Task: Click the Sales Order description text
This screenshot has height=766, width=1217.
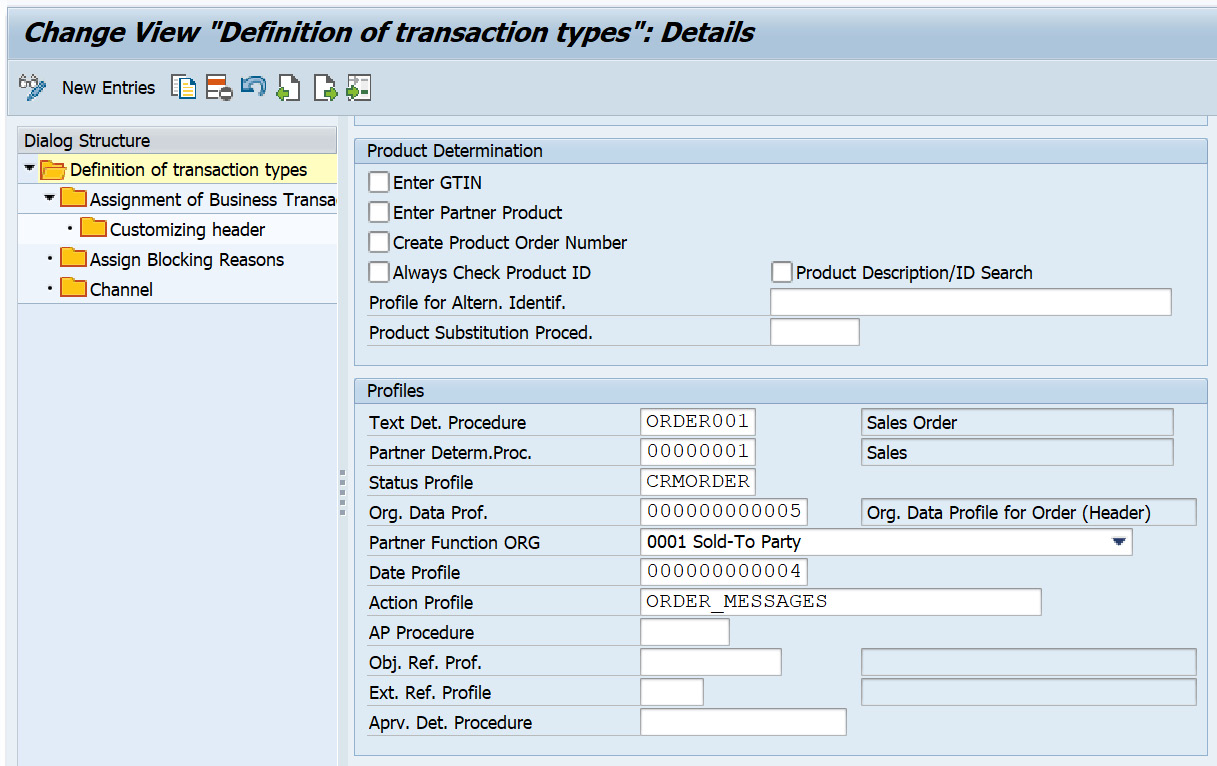Action: point(912,423)
